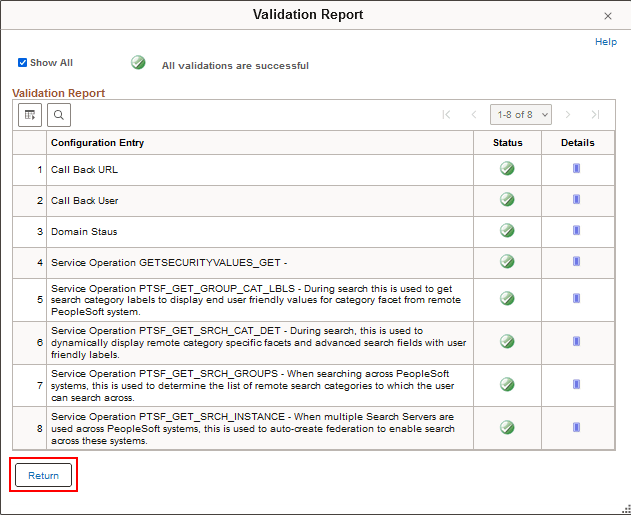This screenshot has width=631, height=515.
Task: Click status checkmark for Call Back URL
Action: tap(507, 169)
